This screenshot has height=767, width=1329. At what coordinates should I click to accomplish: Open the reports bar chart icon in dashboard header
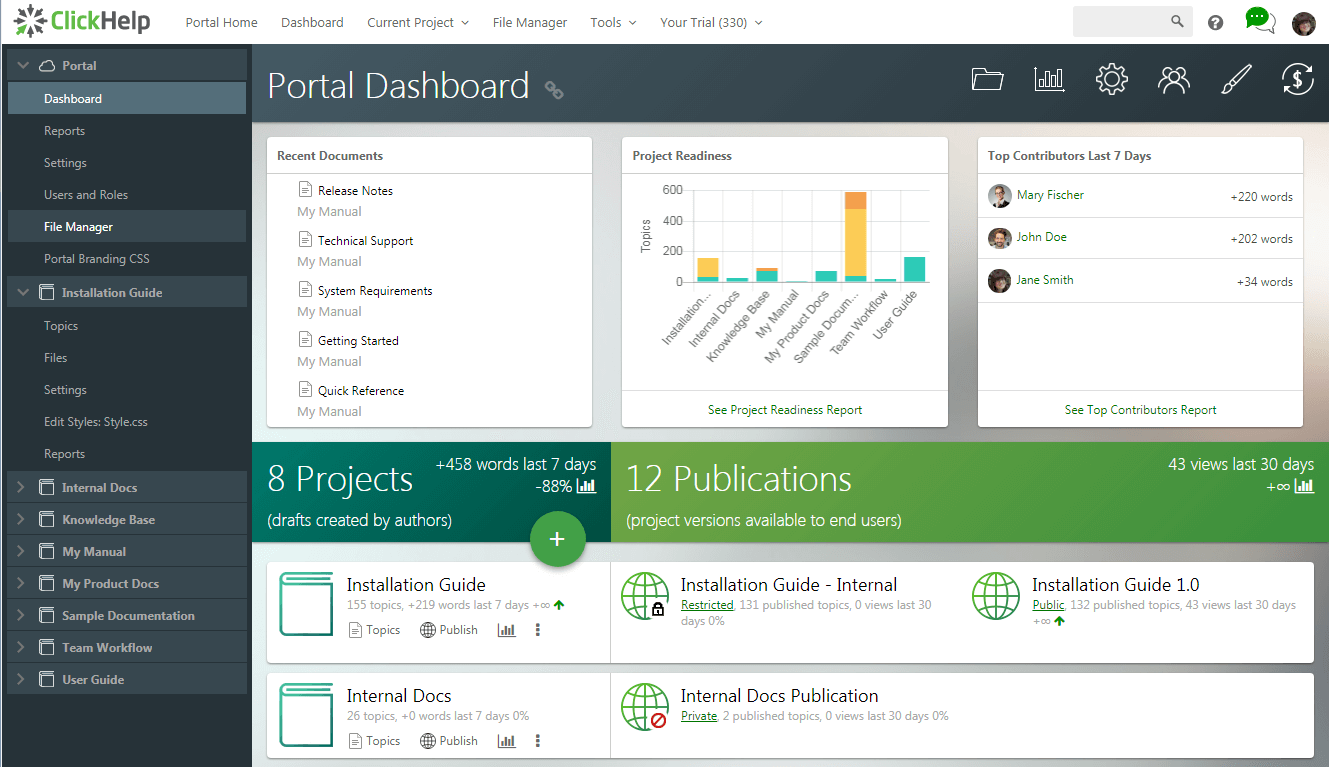click(x=1049, y=79)
